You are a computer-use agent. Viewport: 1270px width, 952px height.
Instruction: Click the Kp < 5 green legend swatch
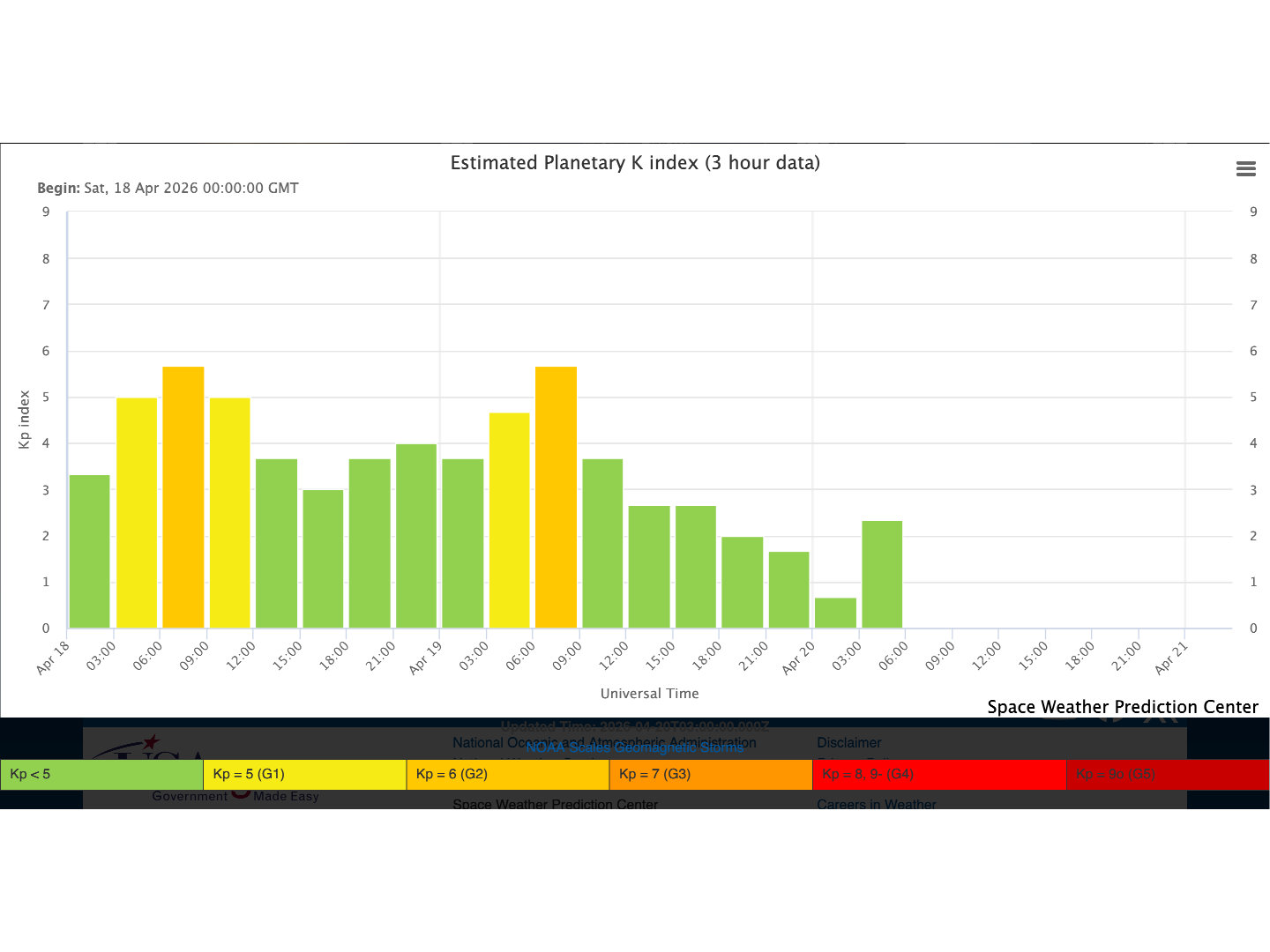click(101, 774)
